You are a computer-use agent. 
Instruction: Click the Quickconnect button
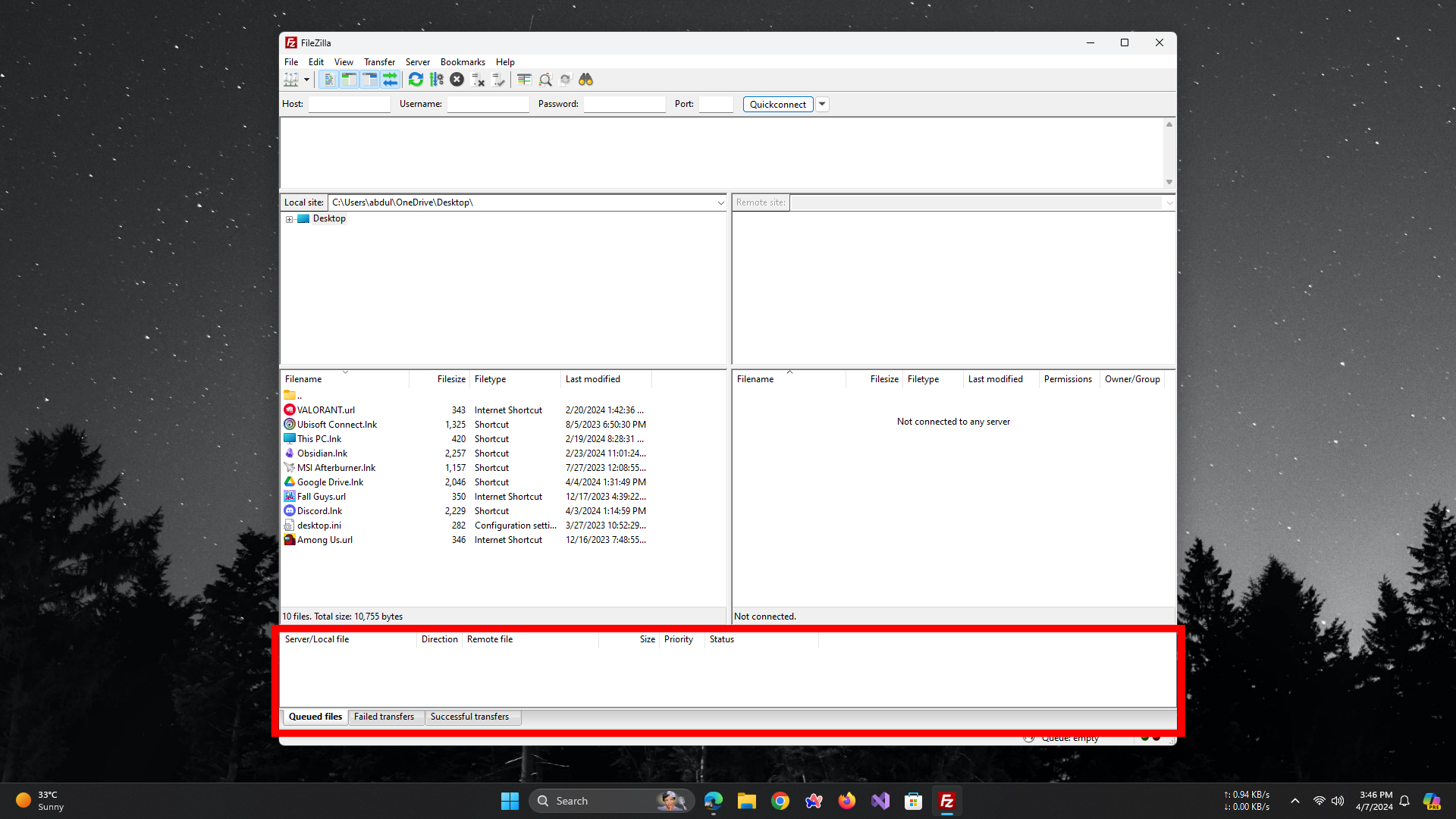pos(777,104)
